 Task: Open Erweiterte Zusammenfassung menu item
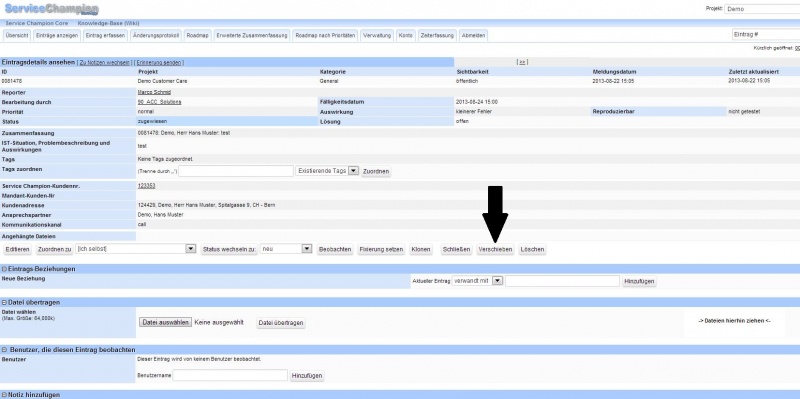(252, 35)
